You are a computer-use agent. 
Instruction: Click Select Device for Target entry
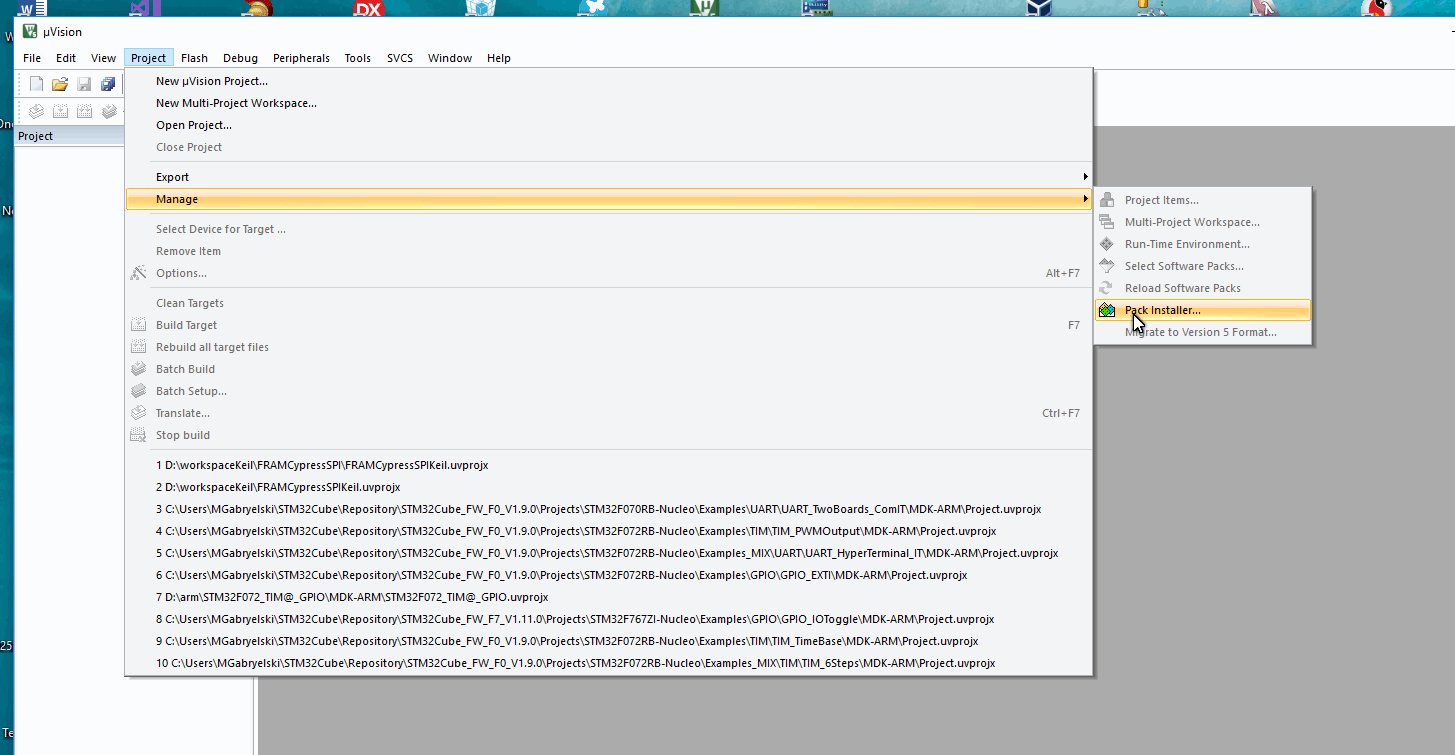pos(608,229)
